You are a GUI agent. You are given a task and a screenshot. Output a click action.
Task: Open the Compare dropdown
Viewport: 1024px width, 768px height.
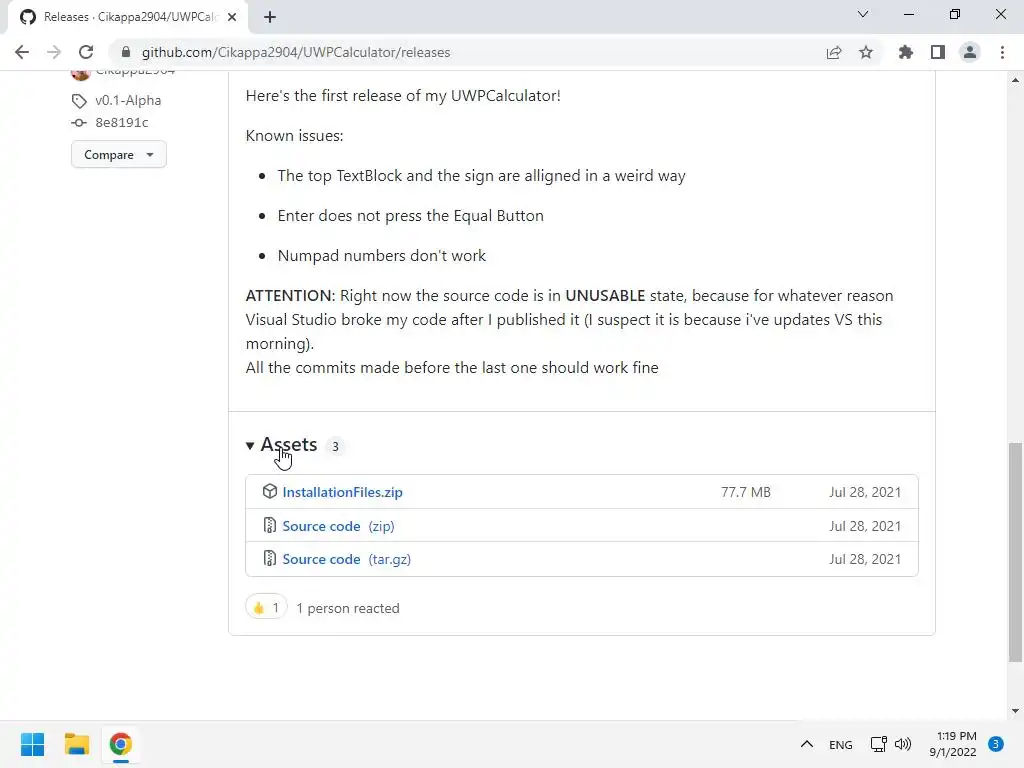(x=119, y=155)
